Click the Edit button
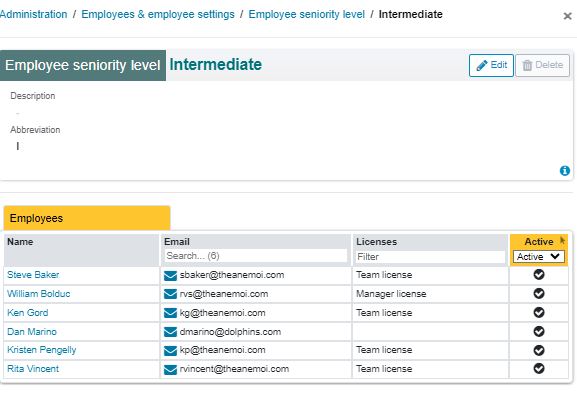Viewport: 577px width, 395px height. (491, 65)
